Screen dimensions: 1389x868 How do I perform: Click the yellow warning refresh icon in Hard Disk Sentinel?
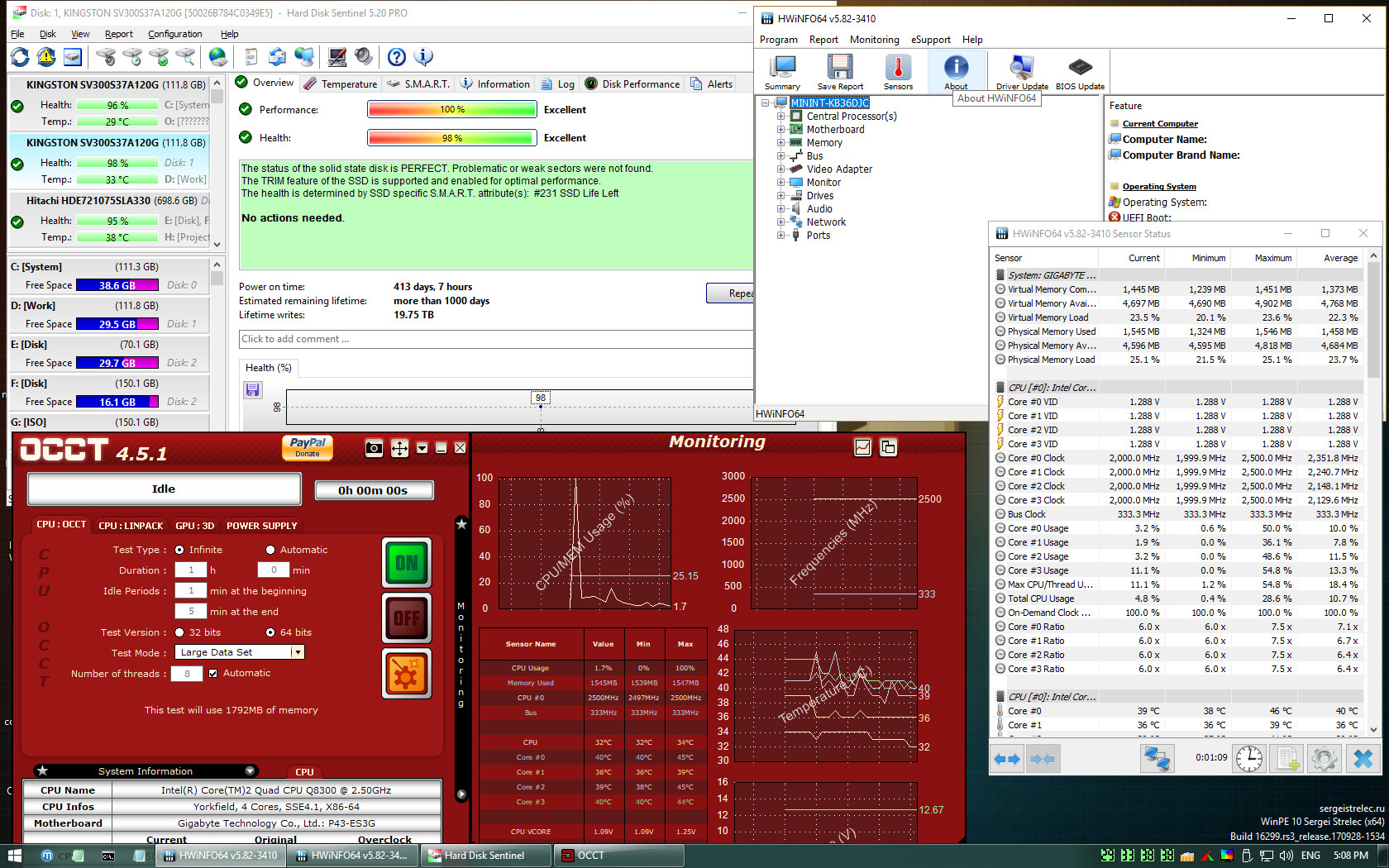coord(46,57)
